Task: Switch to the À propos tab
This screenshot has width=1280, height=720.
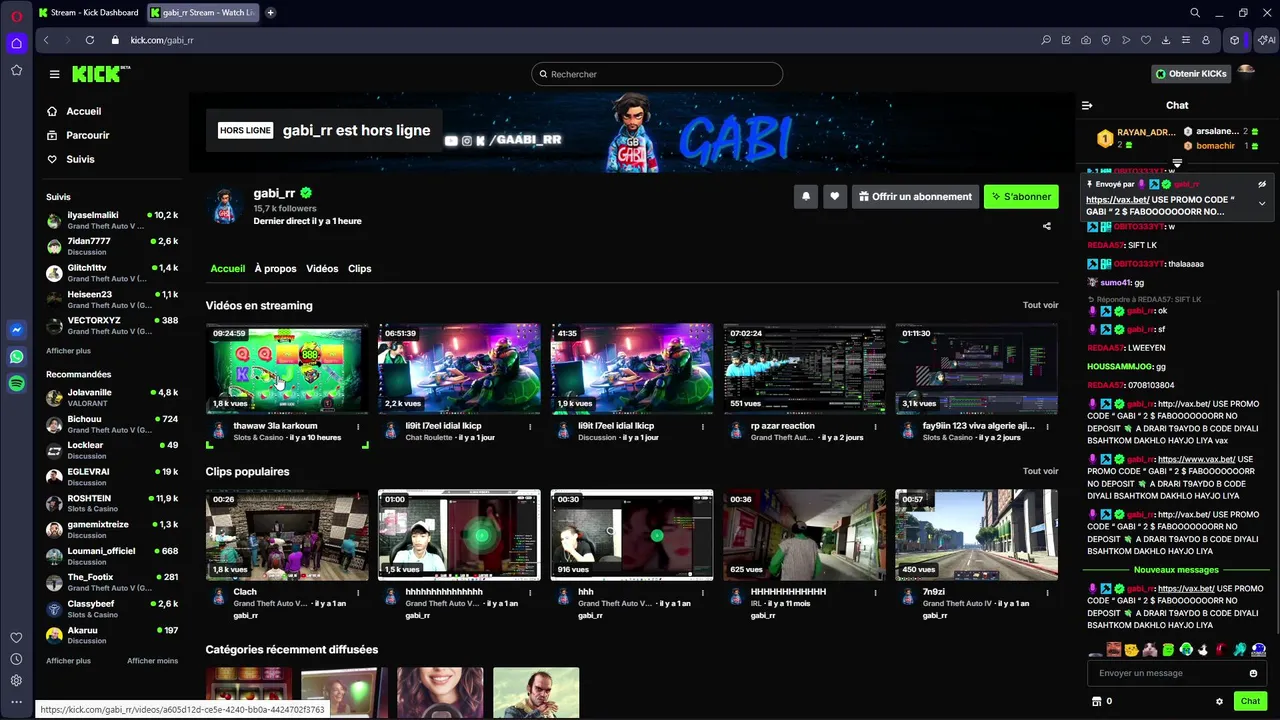Action: tap(275, 269)
